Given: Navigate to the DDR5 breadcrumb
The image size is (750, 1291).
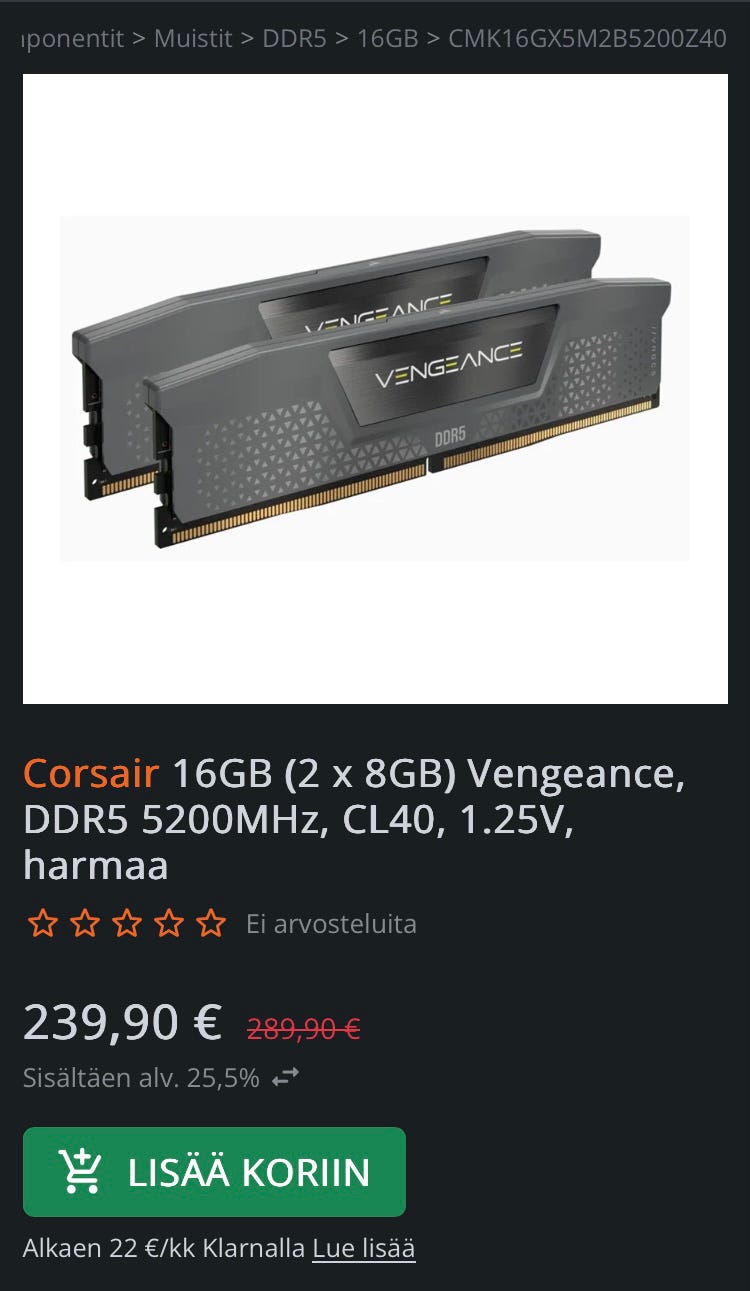Looking at the screenshot, I should click(x=294, y=39).
